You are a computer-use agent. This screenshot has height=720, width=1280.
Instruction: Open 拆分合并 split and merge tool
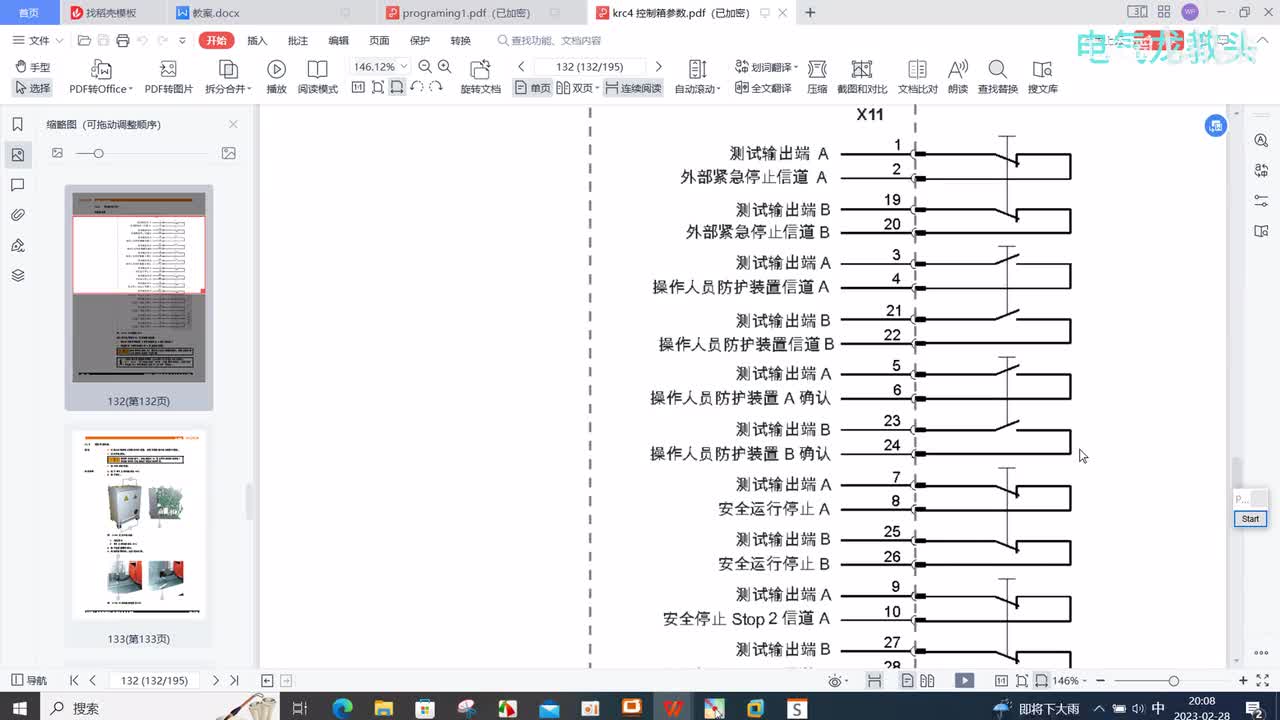tap(228, 77)
